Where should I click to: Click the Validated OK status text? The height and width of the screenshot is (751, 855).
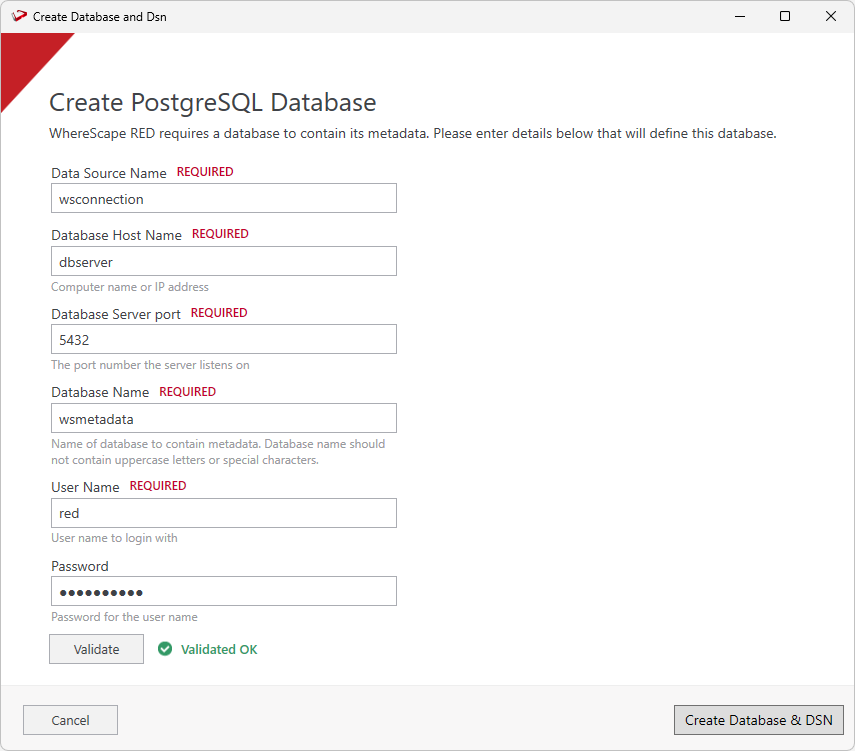pos(219,650)
